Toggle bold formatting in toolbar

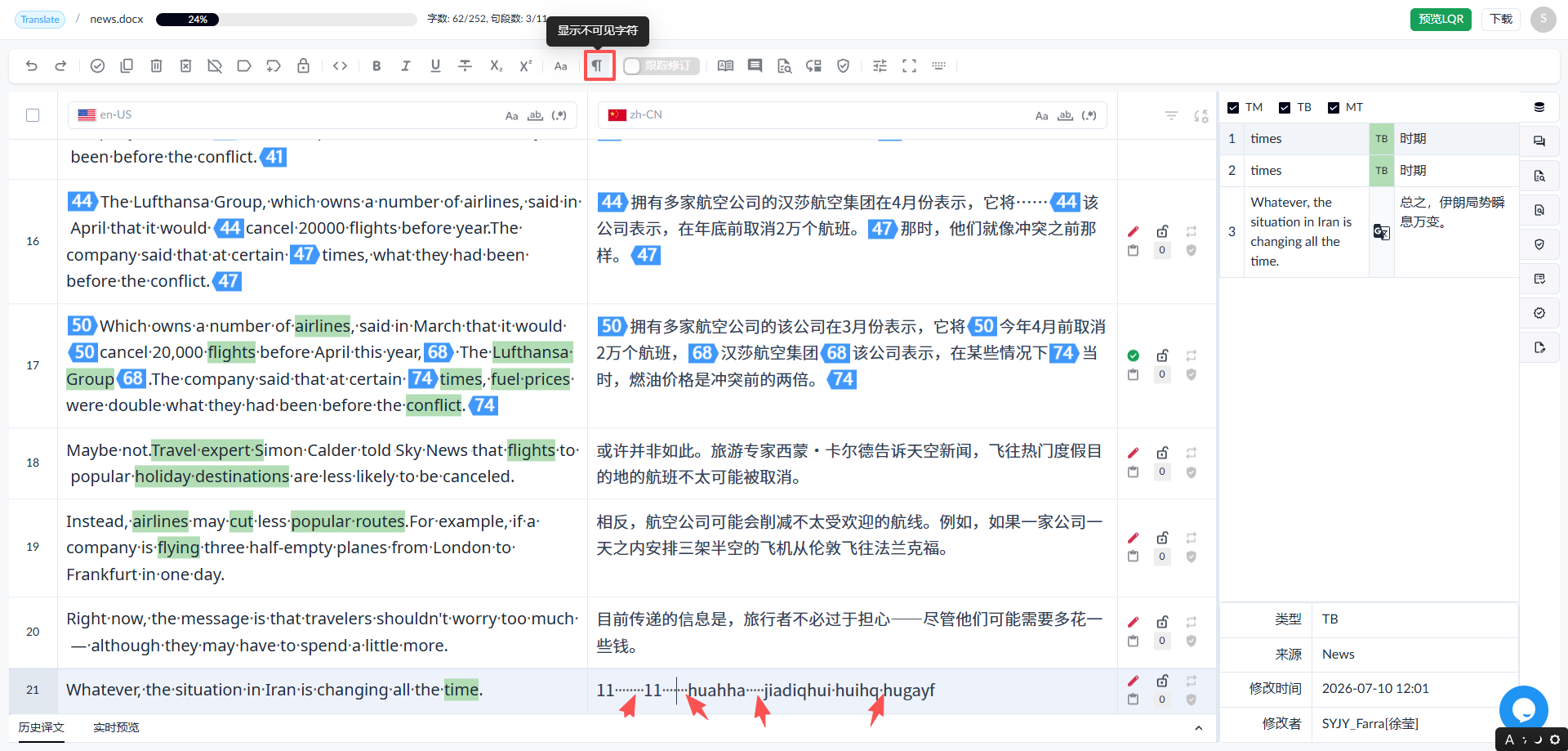pos(376,66)
